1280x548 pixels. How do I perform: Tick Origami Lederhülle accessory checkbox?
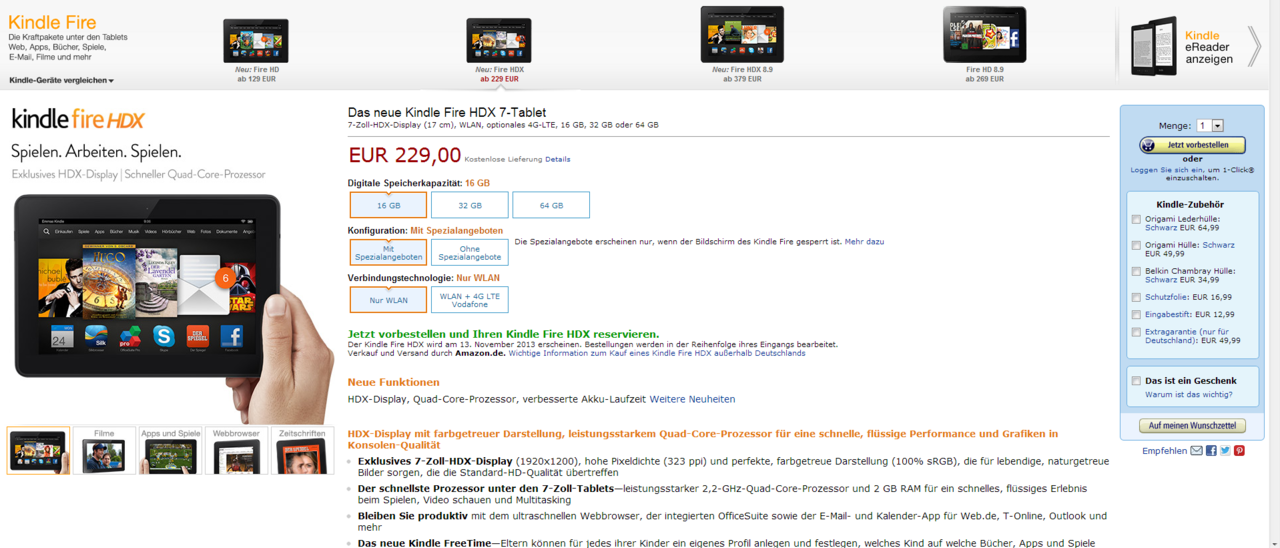(x=1136, y=219)
